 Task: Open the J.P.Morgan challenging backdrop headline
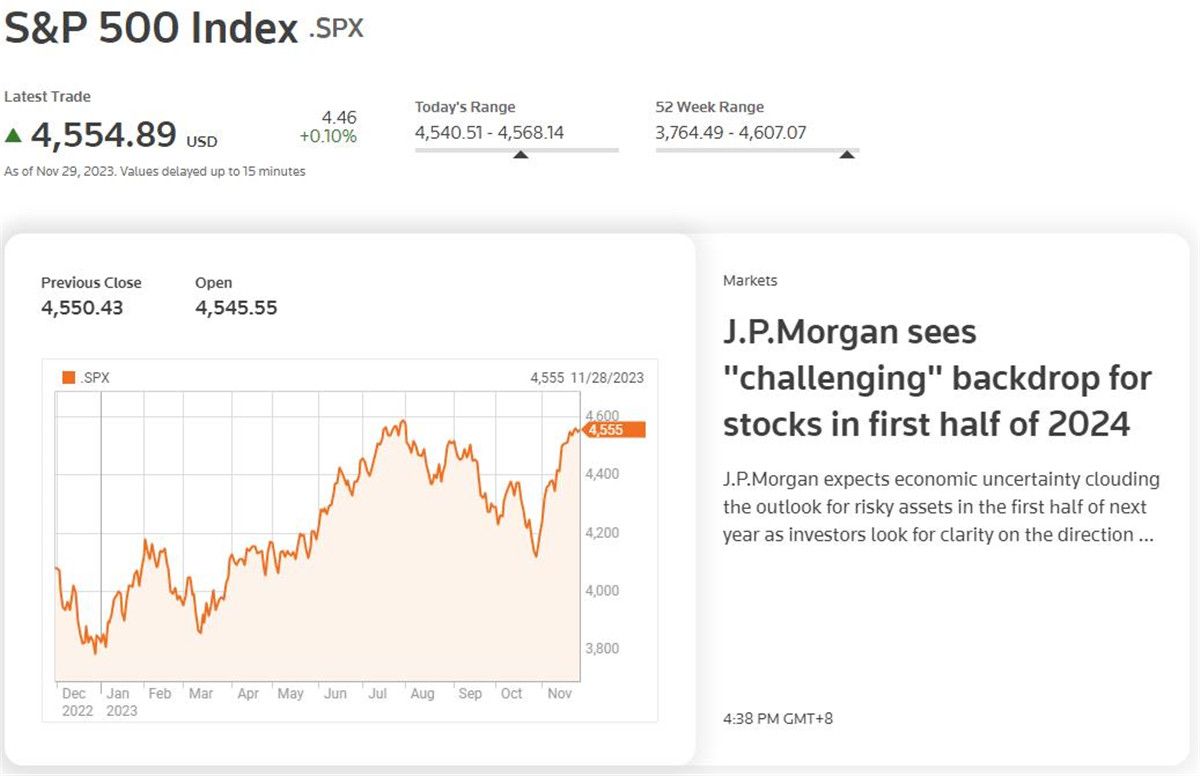coord(937,378)
